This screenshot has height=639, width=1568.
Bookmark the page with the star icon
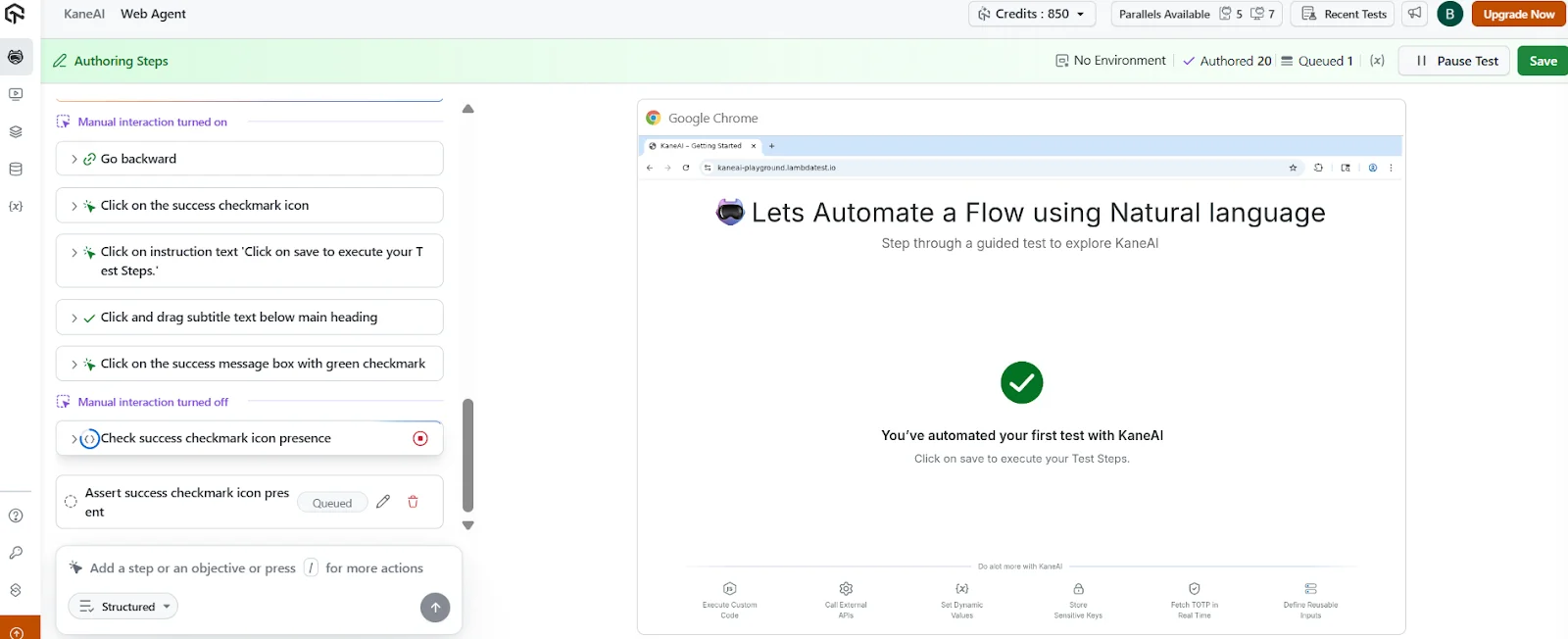(1293, 168)
